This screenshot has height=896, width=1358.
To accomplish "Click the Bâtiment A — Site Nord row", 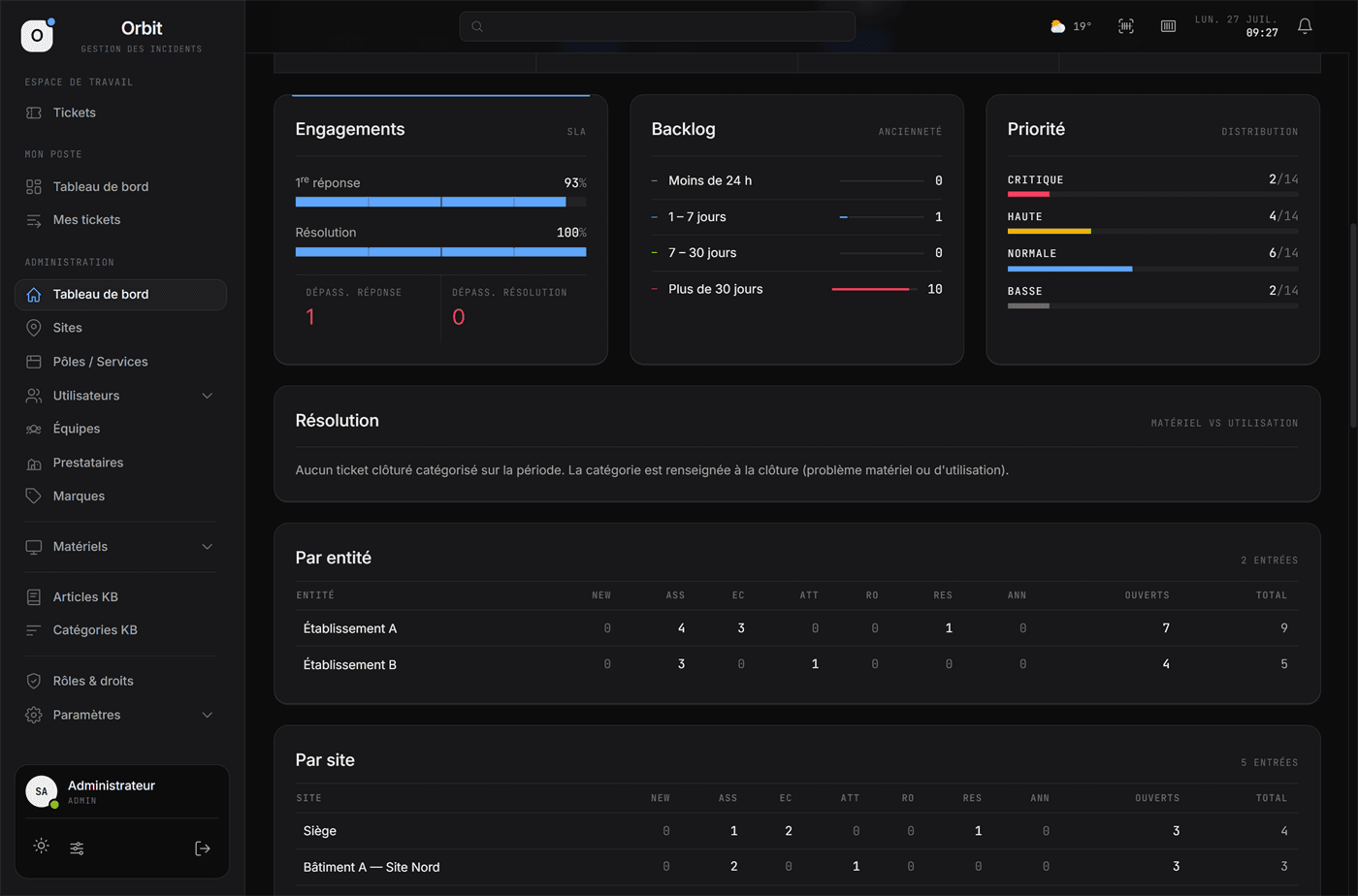I will pyautogui.click(x=797, y=867).
